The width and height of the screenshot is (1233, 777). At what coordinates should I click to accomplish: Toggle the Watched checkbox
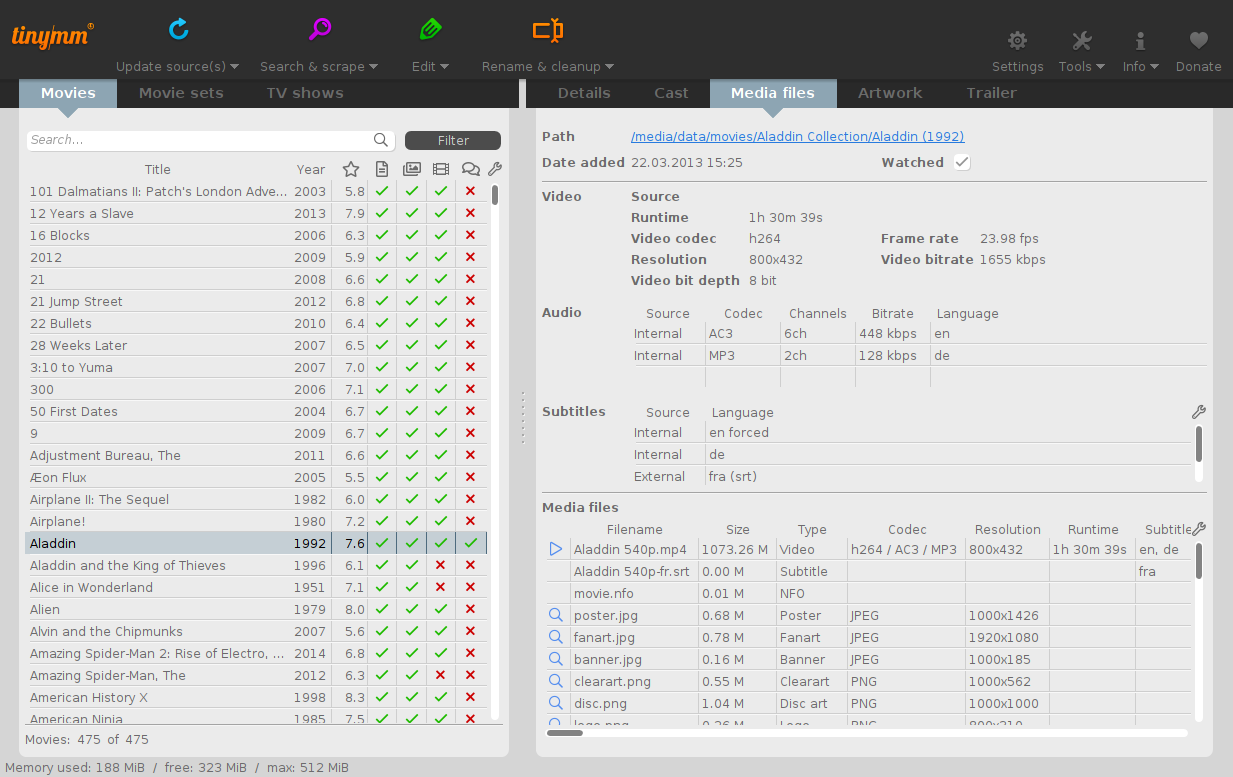pos(962,162)
